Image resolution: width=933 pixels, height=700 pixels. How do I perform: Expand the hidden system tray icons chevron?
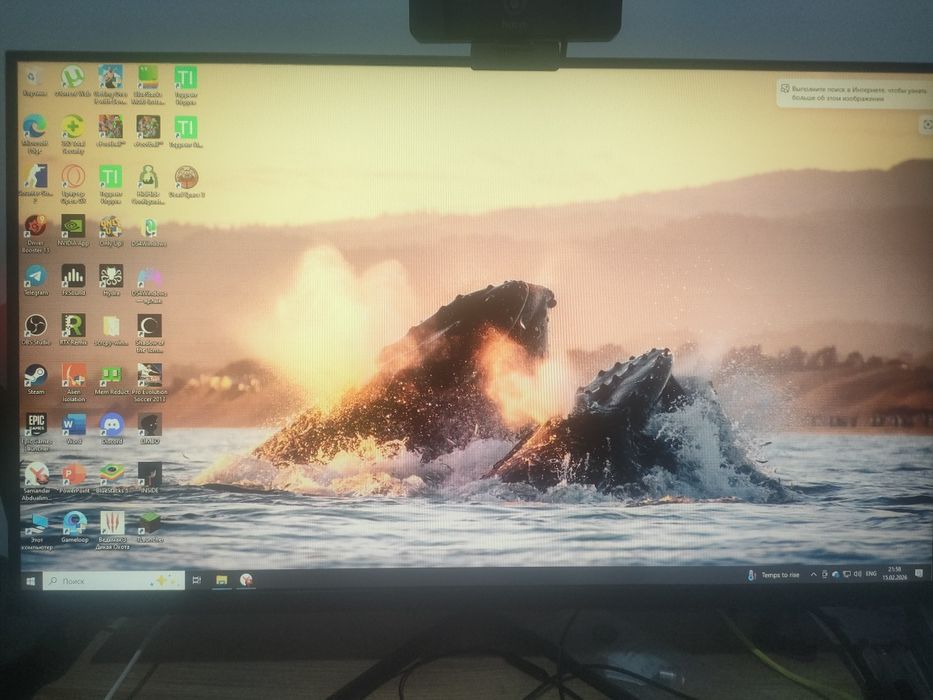click(813, 575)
